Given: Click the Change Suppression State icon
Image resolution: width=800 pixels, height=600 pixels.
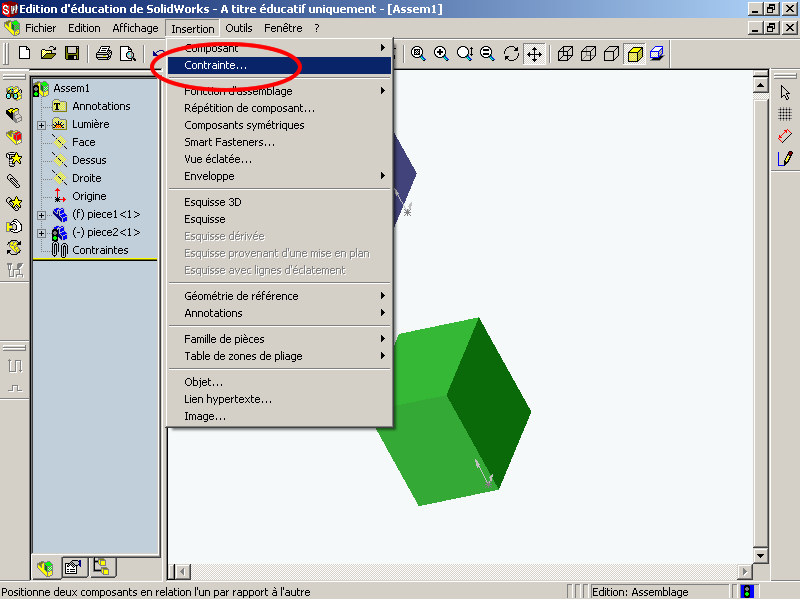Looking at the screenshot, I should click(x=14, y=137).
